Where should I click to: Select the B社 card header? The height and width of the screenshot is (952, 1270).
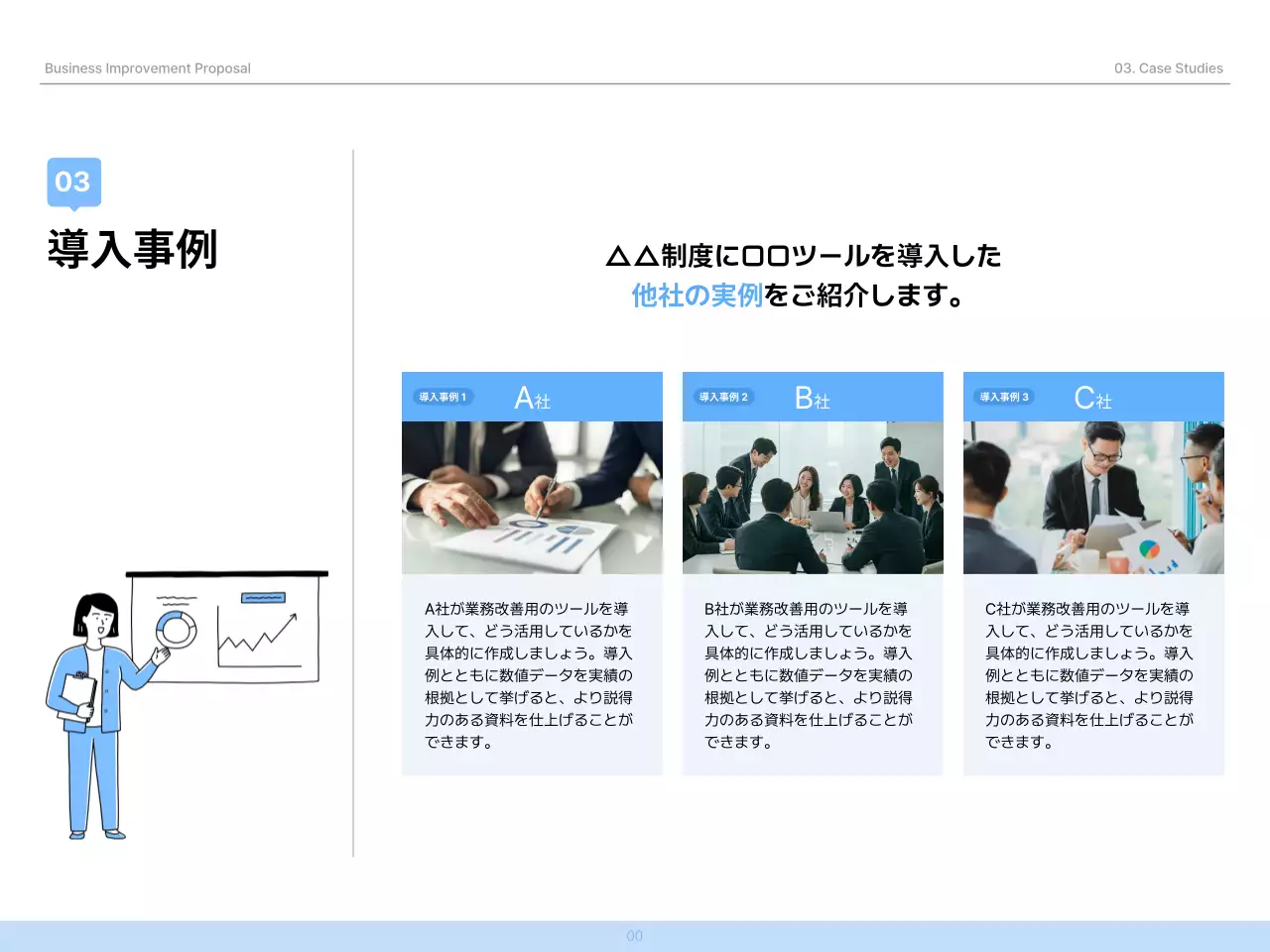[x=813, y=398]
